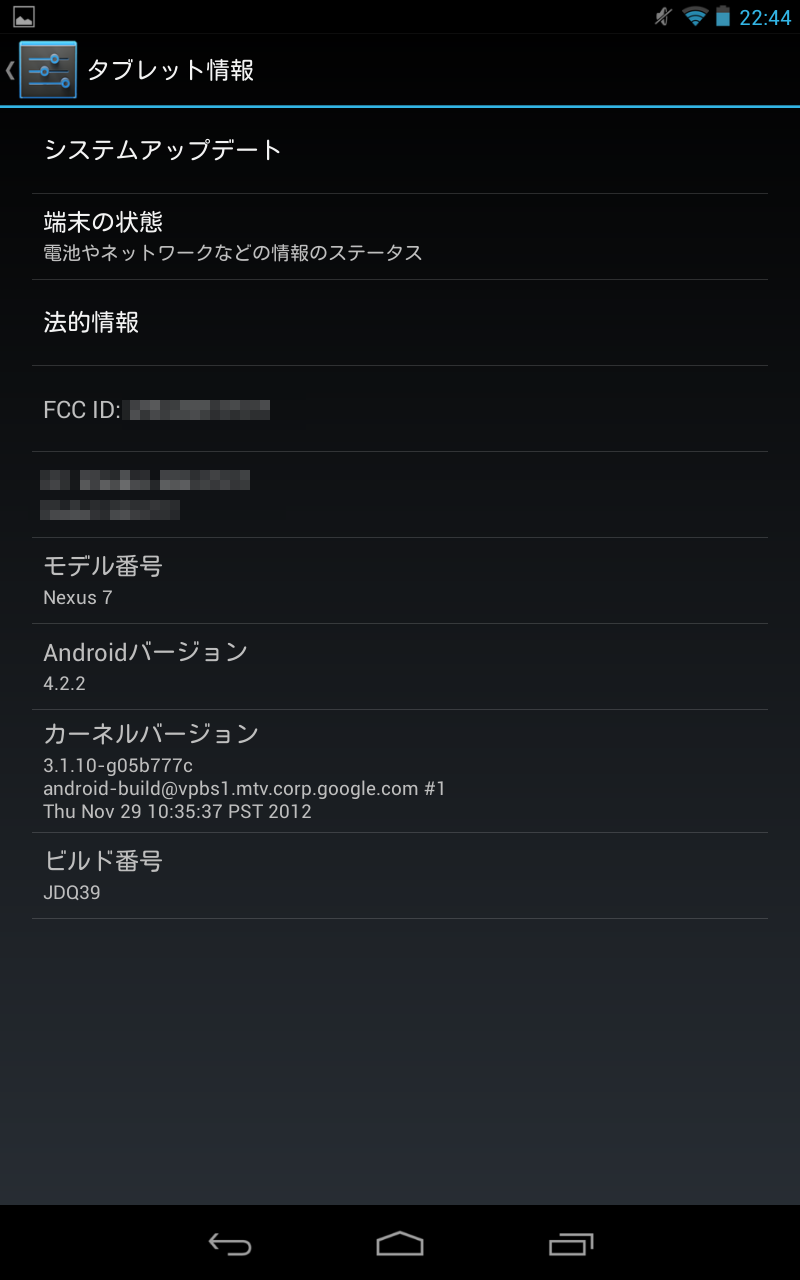The image size is (800, 1280).
Task: Tap the 22:44 clock in status bar
Action: pyautogui.click(x=765, y=17)
